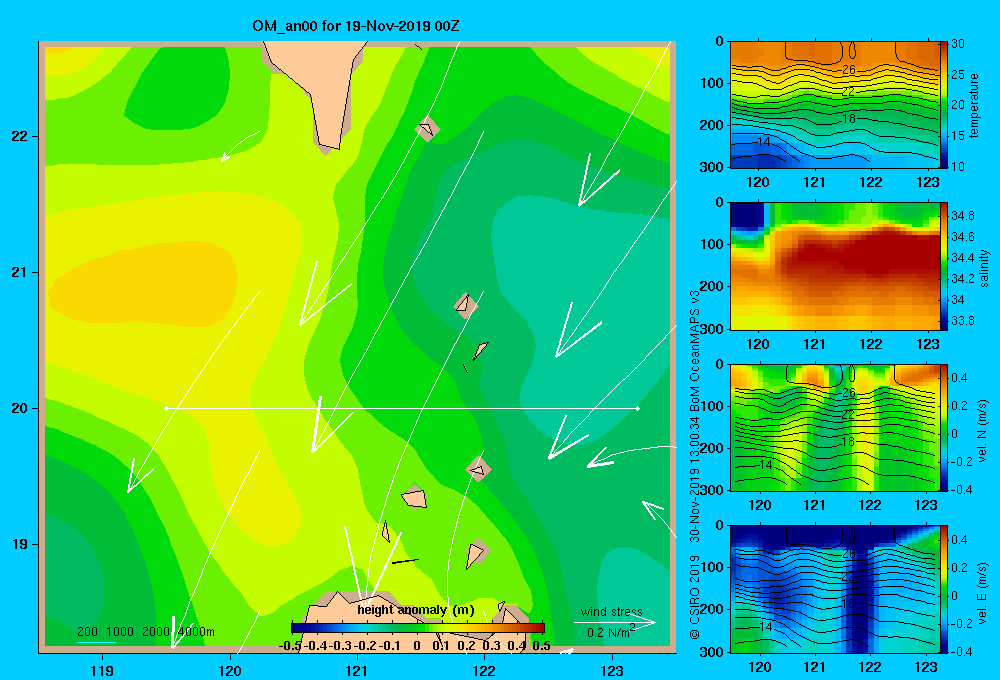Click the latitude 22 tick label on main map
Screen dimensions: 1000x680
click(x=19, y=137)
